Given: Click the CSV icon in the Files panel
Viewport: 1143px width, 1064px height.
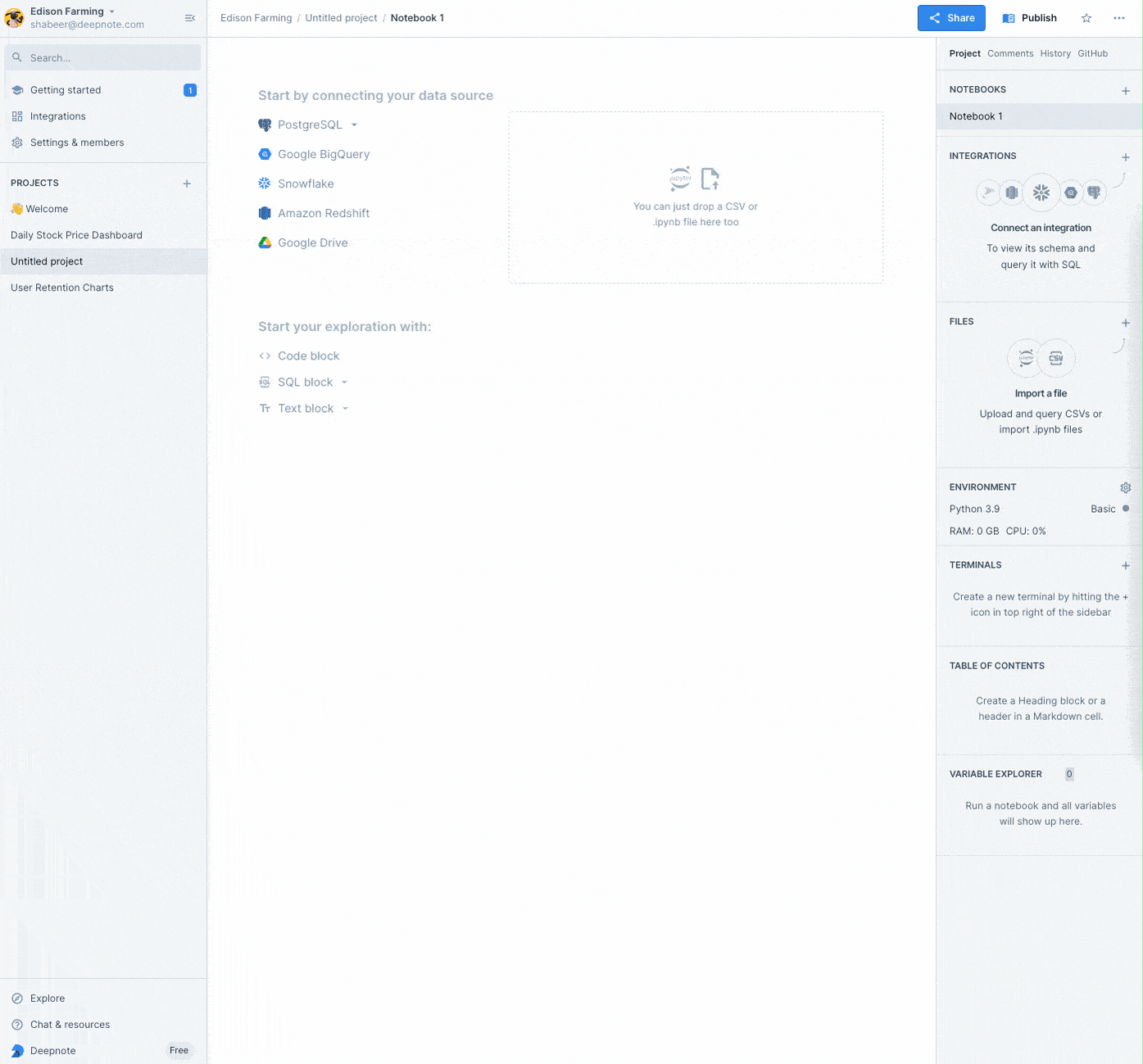Looking at the screenshot, I should point(1055,358).
